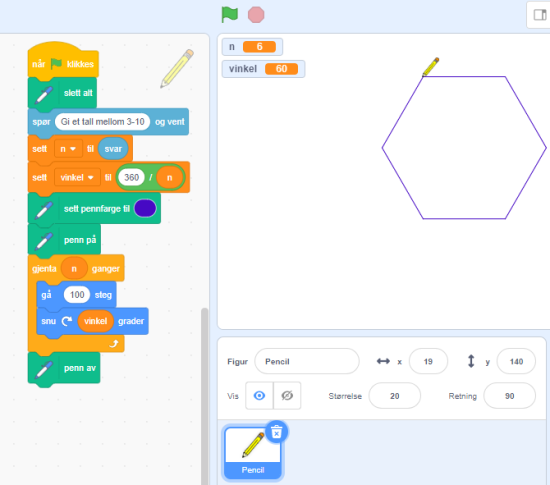Click the pen icon on the 'slett alt' block

pos(43,94)
